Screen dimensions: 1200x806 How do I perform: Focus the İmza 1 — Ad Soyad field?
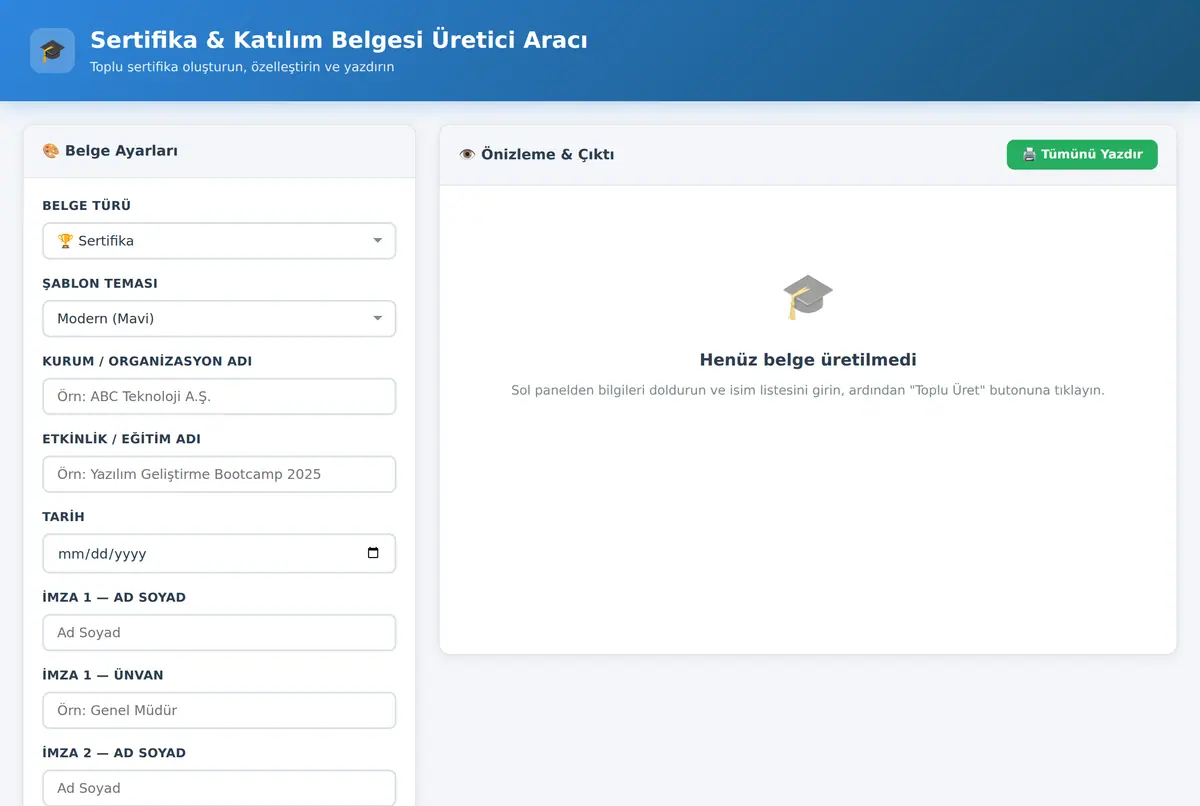[219, 633]
